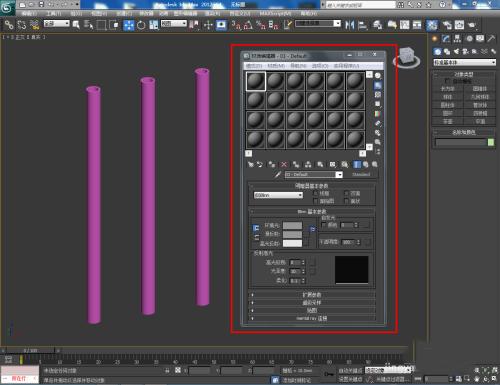The height and width of the screenshot is (385, 500).
Task: Open the Select by Name dialog
Action: (89, 25)
